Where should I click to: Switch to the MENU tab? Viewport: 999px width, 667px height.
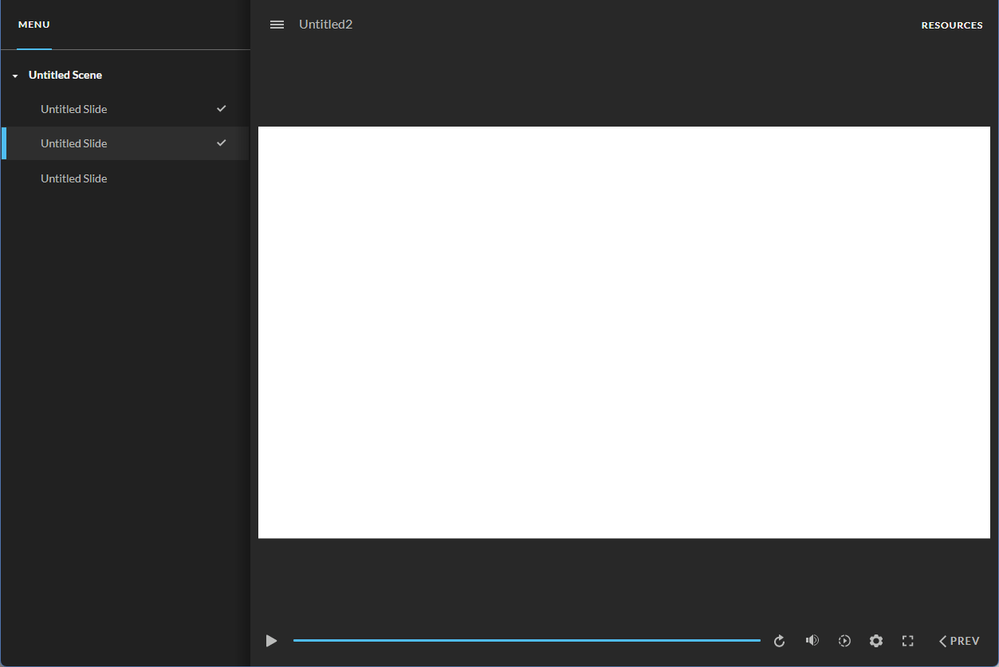(34, 25)
